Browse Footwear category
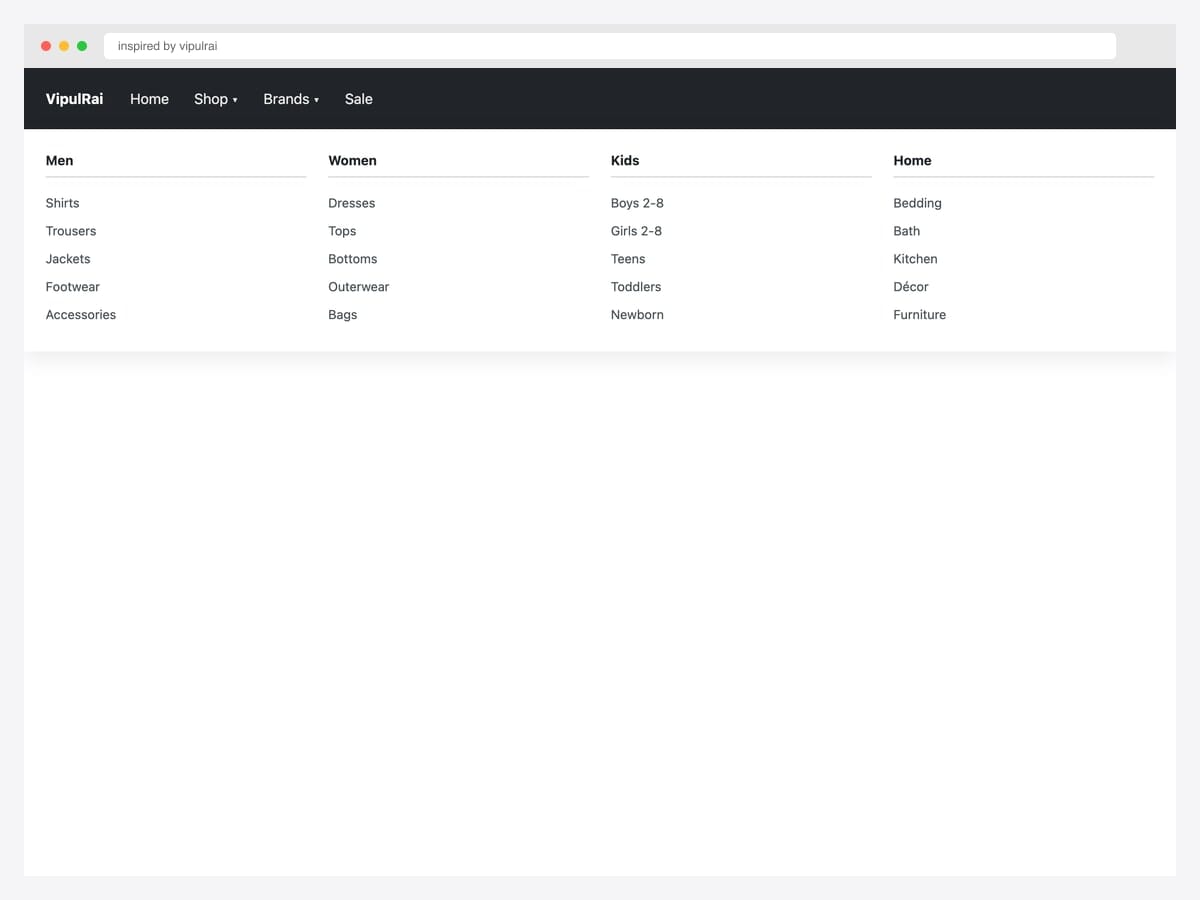1200x900 pixels. (73, 287)
